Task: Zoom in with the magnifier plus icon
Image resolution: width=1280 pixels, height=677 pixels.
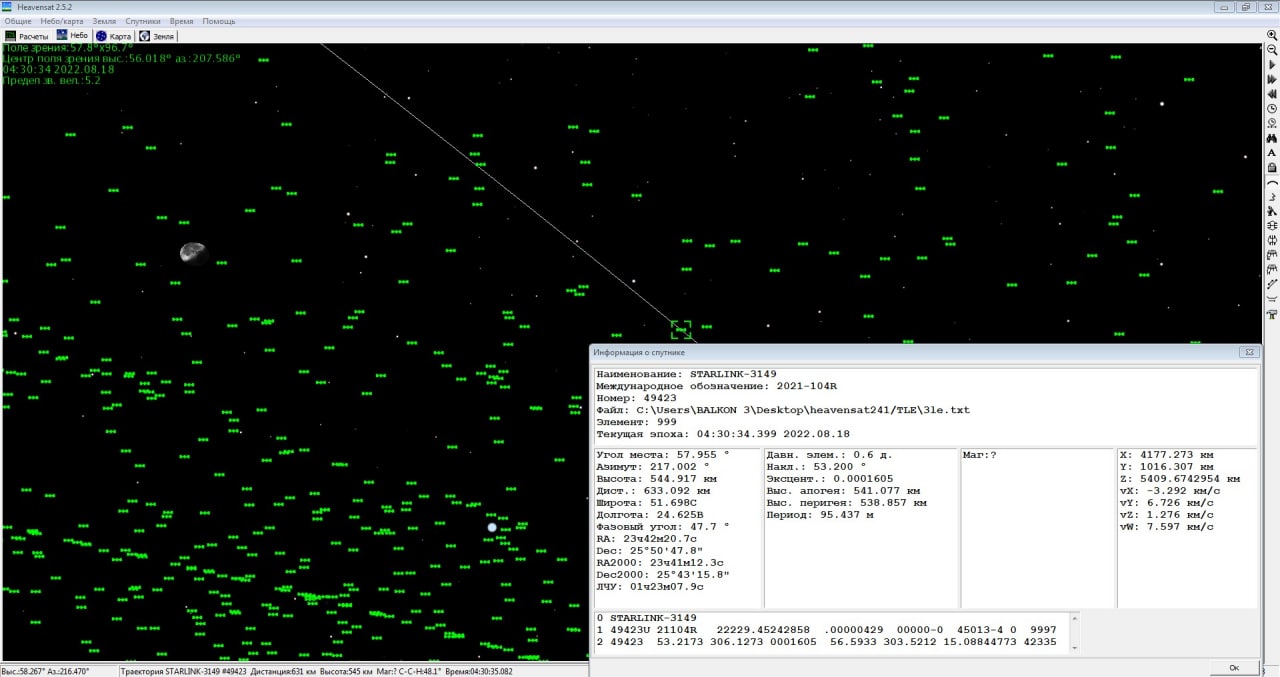Action: point(1272,34)
